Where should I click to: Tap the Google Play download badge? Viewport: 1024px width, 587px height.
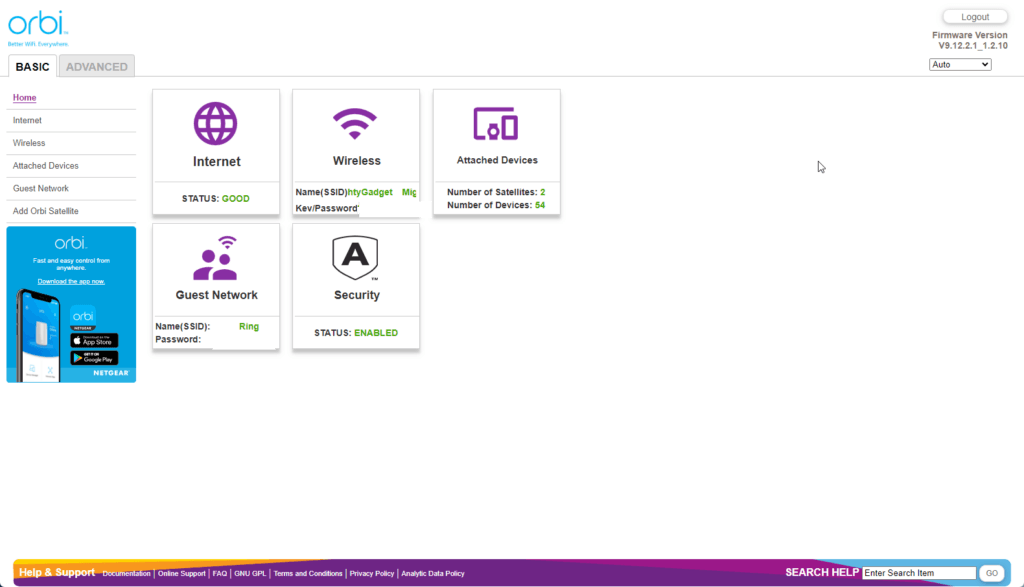(x=95, y=357)
